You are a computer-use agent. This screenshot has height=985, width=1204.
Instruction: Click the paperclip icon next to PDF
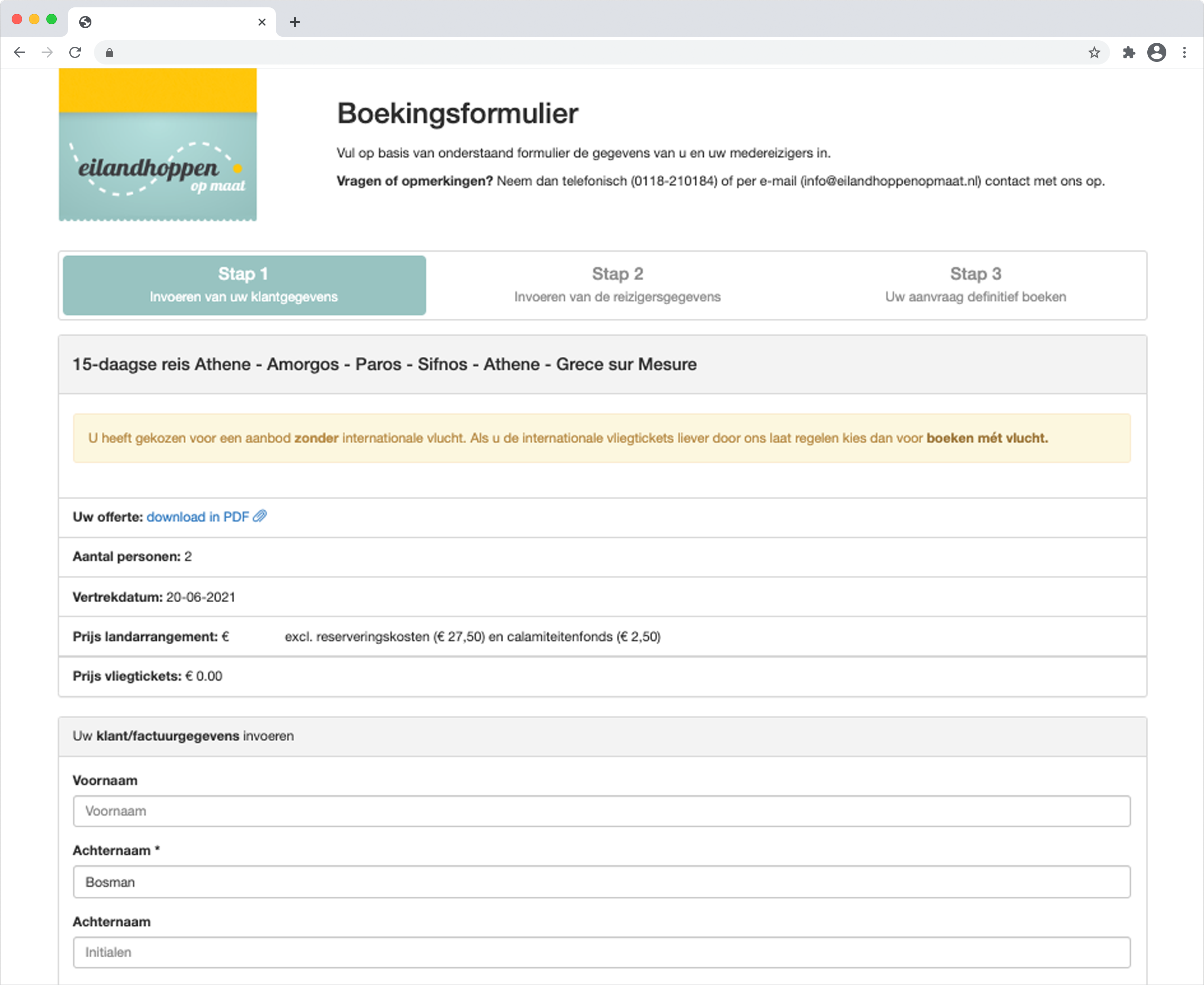point(259,517)
